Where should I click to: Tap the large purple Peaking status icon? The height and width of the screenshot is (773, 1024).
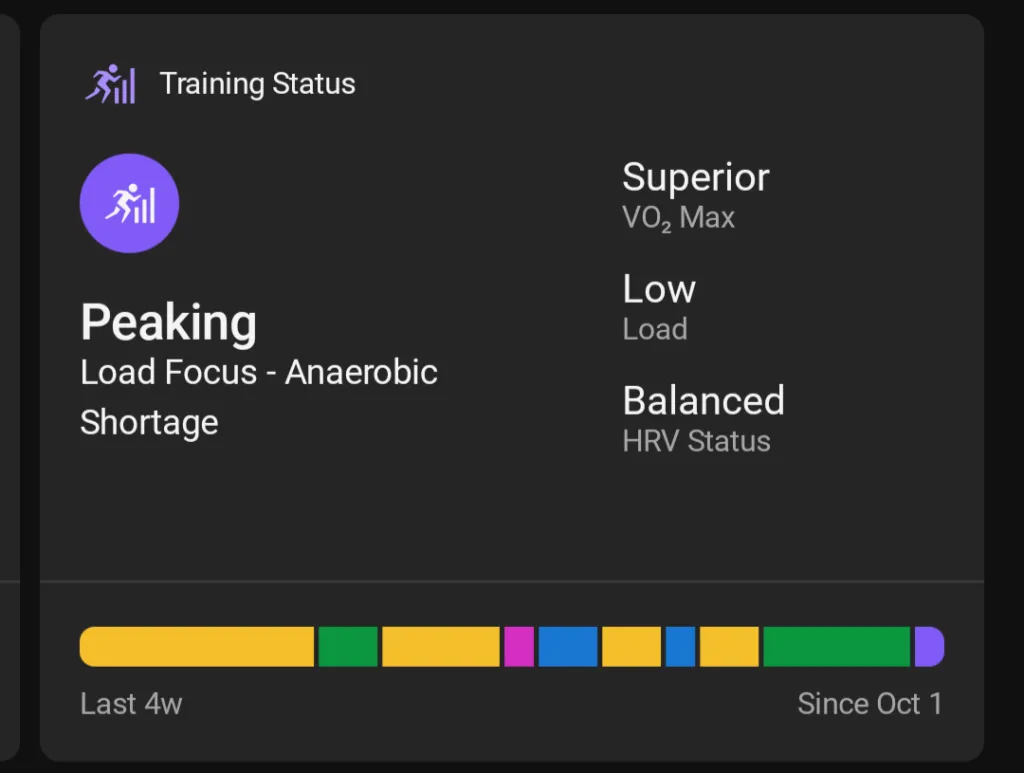(x=129, y=203)
